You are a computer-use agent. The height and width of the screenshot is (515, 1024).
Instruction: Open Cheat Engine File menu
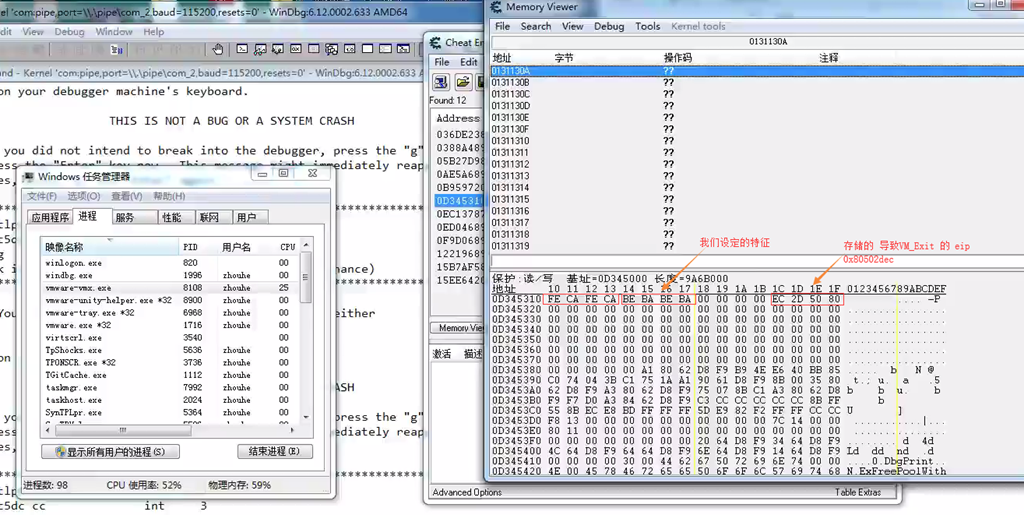tap(442, 62)
